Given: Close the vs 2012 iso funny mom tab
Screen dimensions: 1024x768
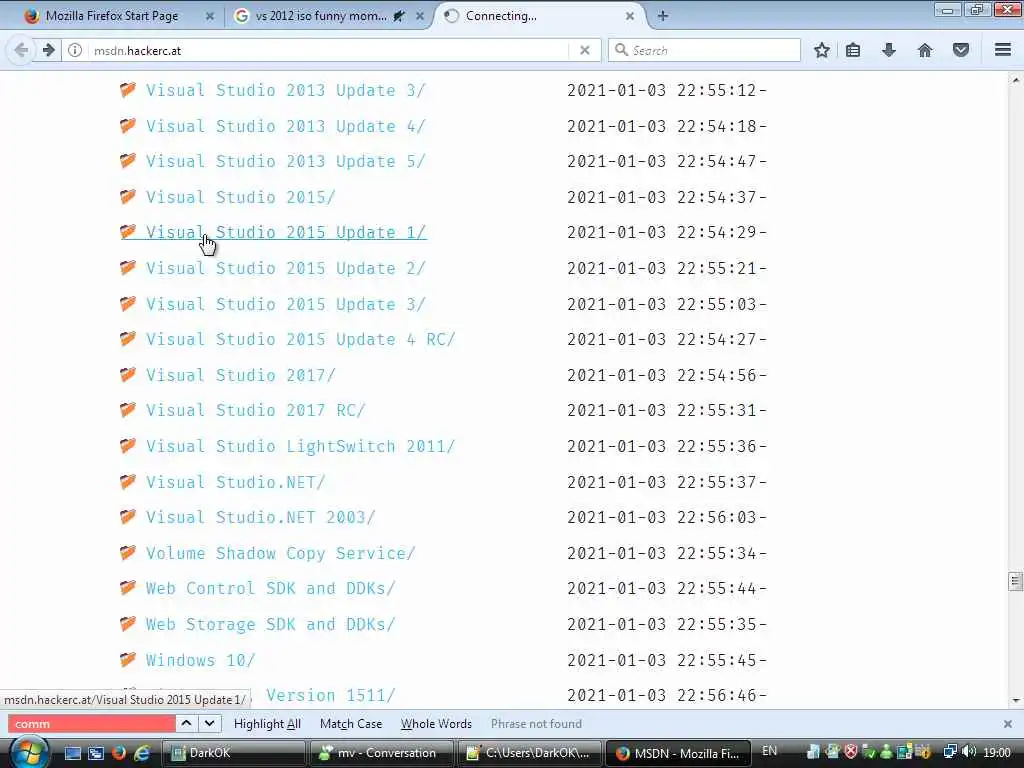Looking at the screenshot, I should (x=420, y=16).
